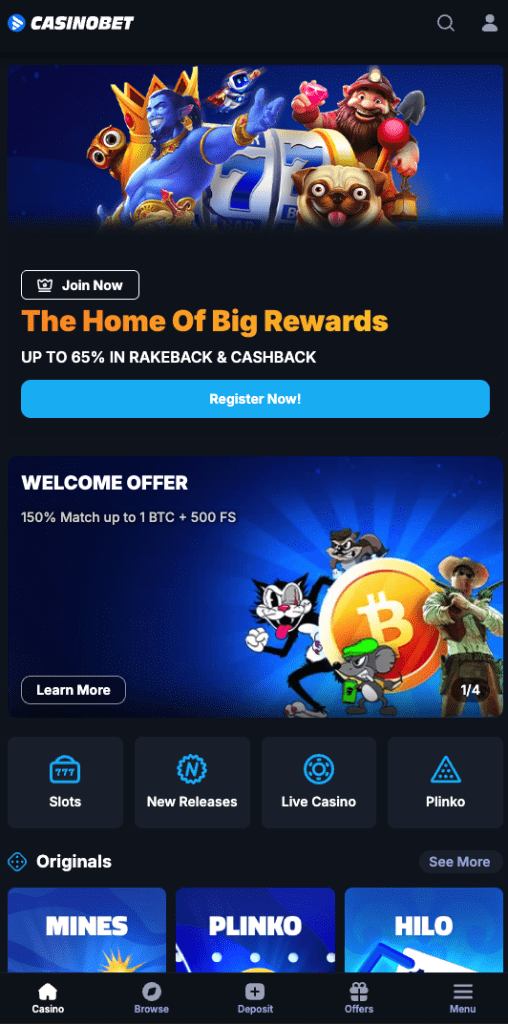
Task: Select the Plinko triangle icon tile
Action: coord(445,782)
